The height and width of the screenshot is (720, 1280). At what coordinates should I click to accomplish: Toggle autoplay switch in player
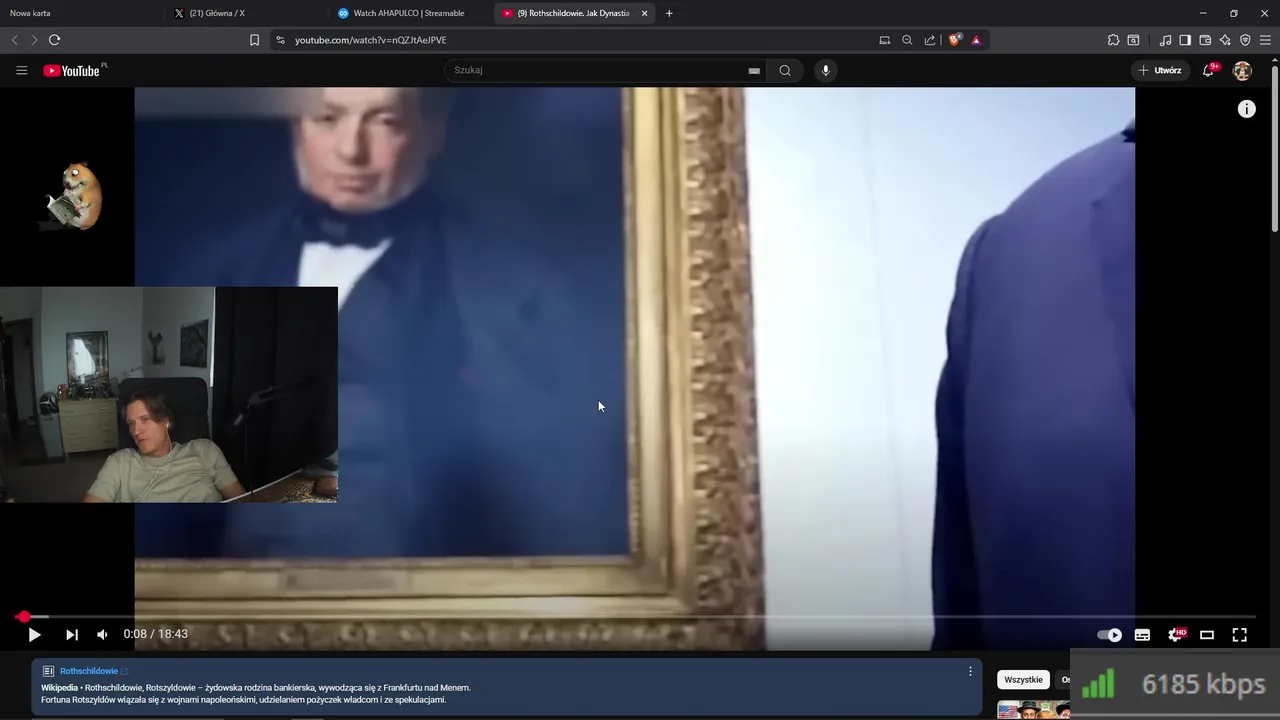tap(1109, 635)
